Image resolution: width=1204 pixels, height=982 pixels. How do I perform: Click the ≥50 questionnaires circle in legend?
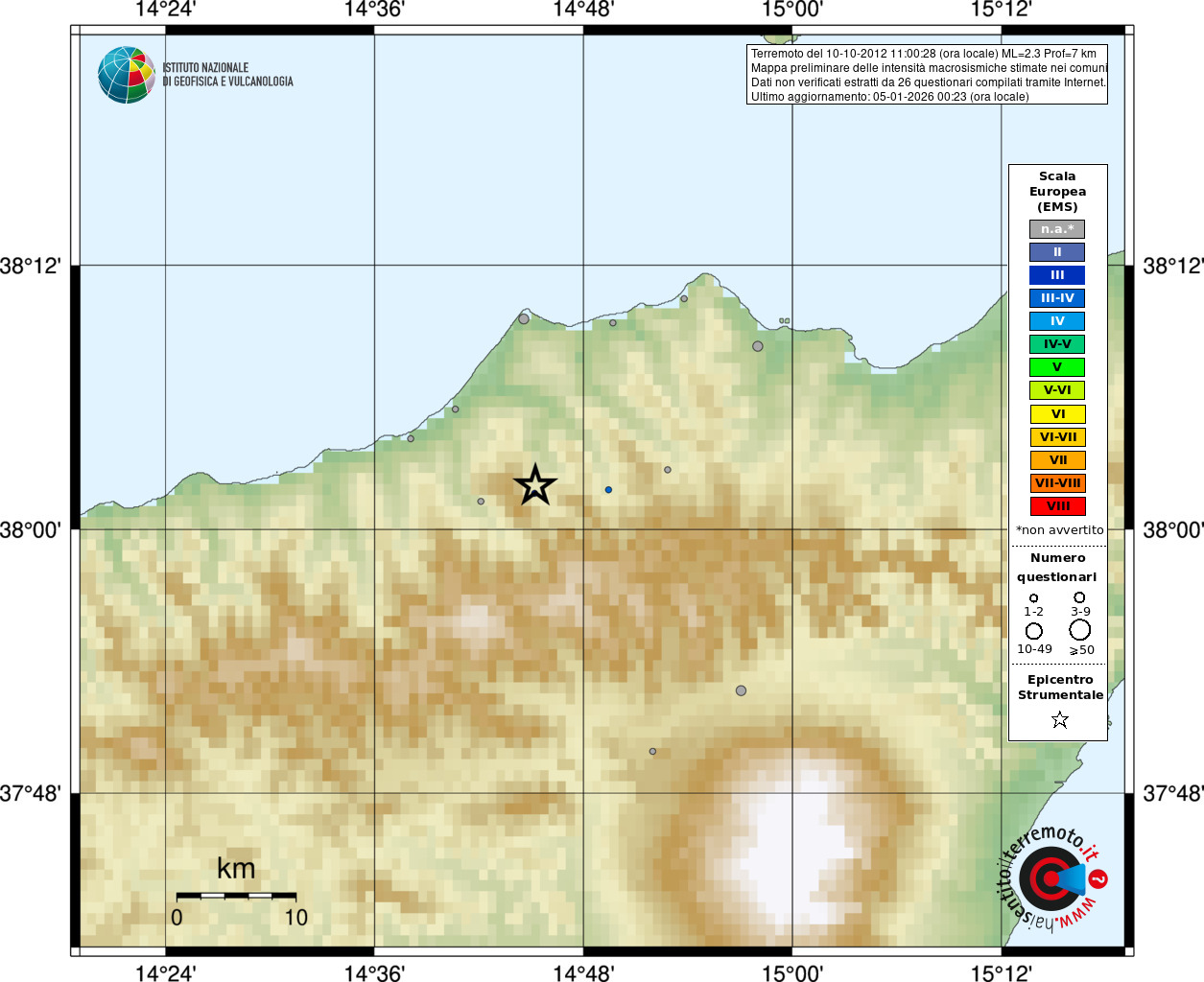pos(1080,630)
